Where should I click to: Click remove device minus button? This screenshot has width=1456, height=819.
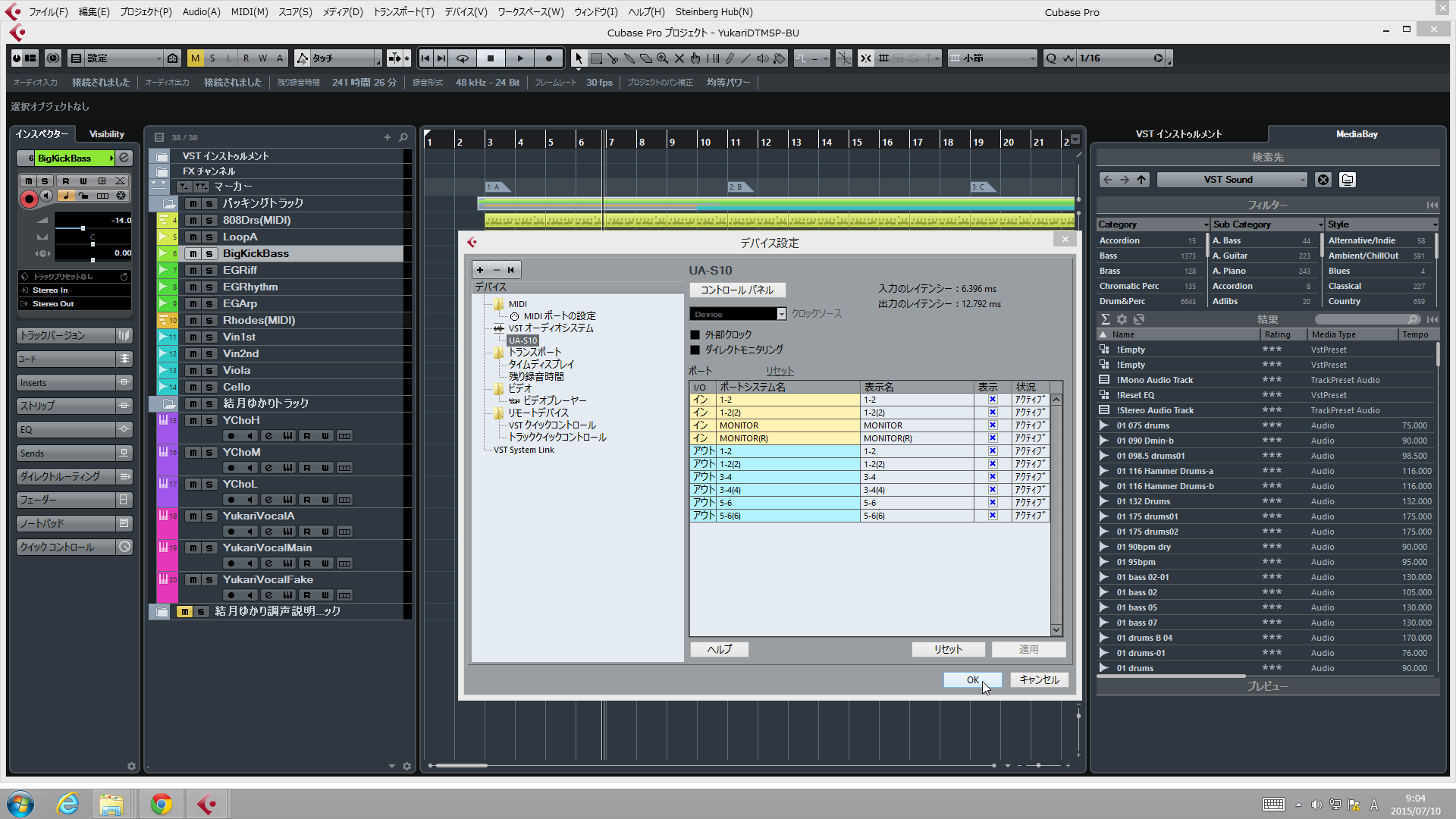pyautogui.click(x=496, y=269)
